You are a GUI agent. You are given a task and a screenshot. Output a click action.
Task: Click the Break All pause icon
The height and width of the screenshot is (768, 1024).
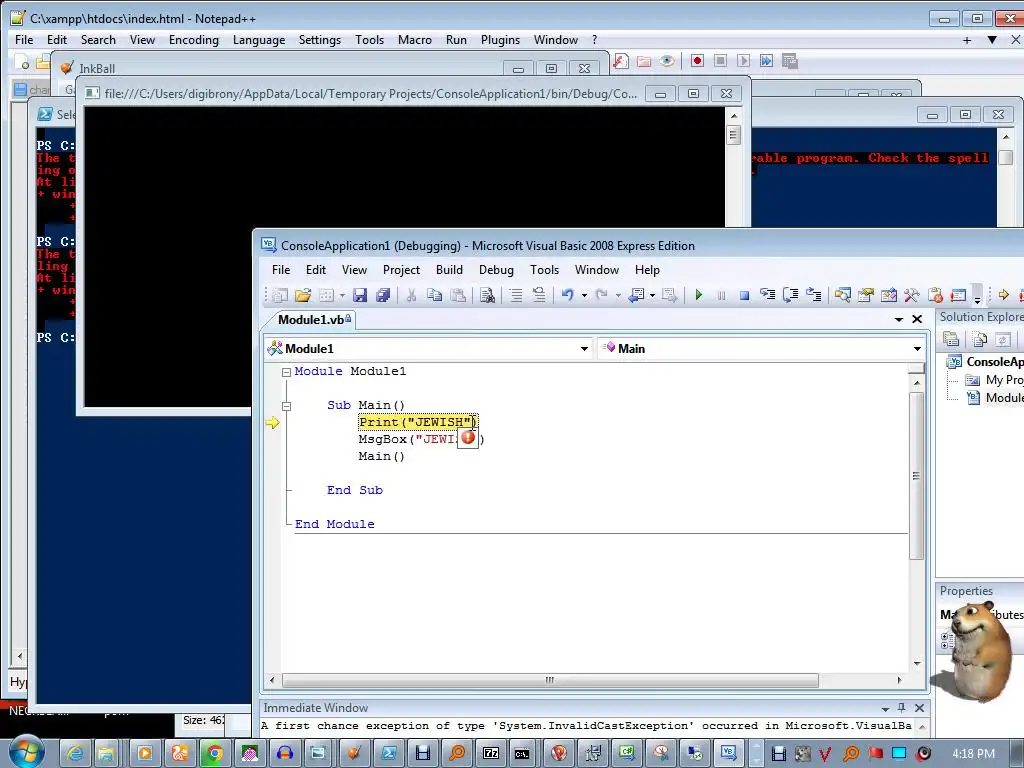(721, 295)
